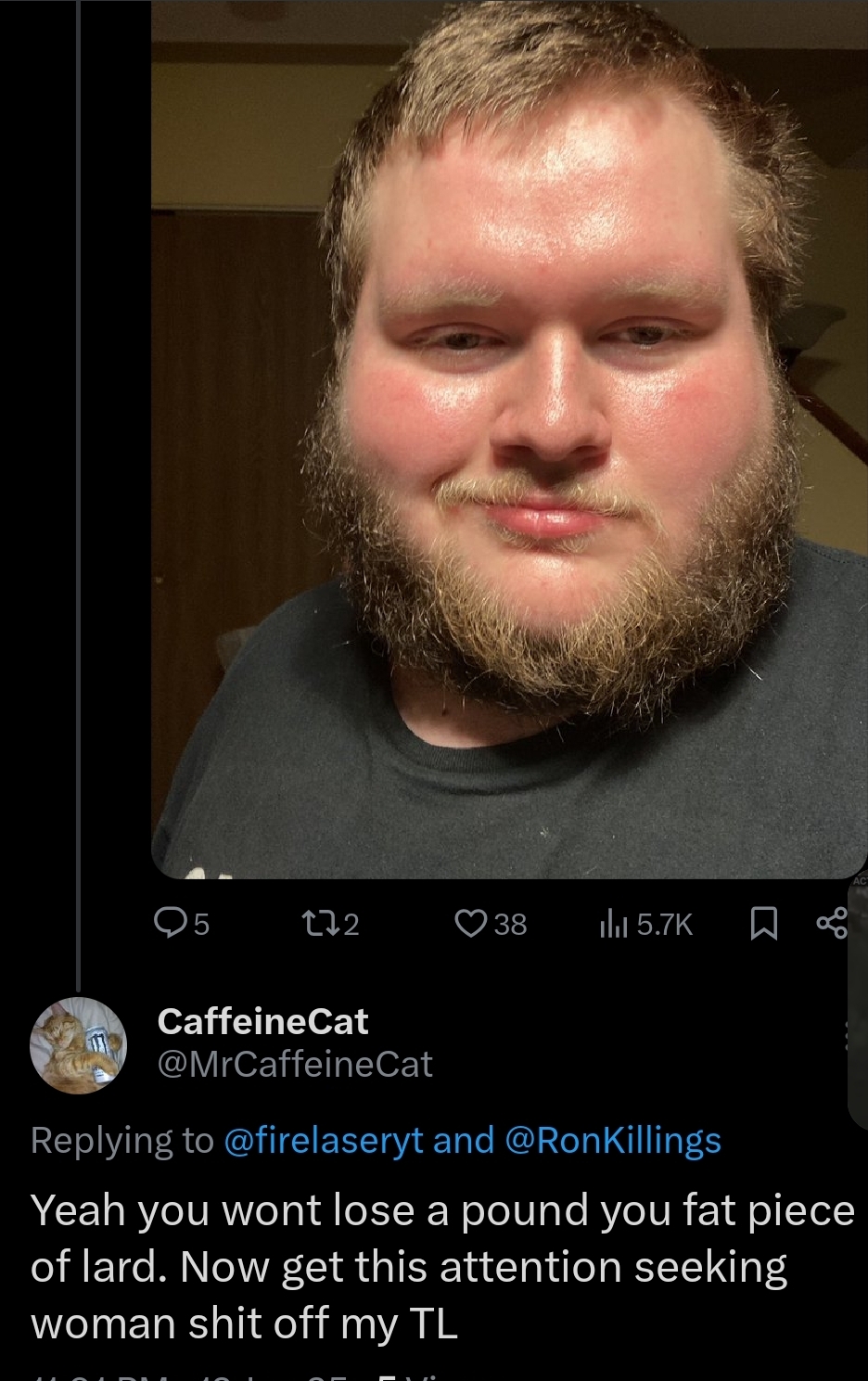Bookmark the post using bookmark icon

pos(762,924)
